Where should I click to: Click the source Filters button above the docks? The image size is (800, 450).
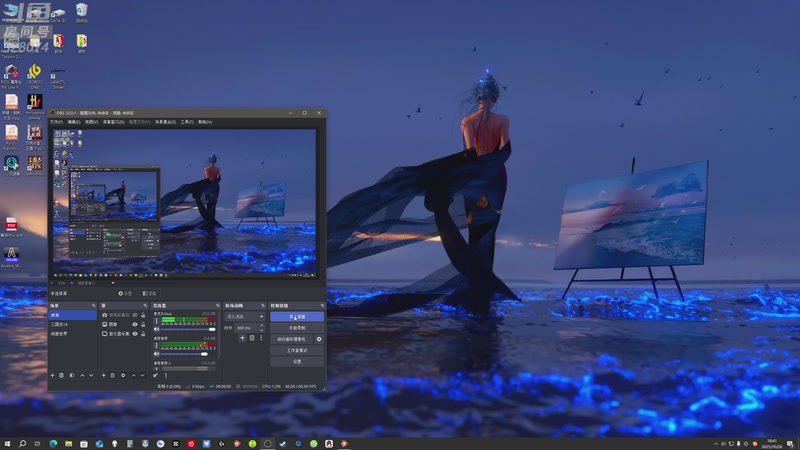pos(149,293)
